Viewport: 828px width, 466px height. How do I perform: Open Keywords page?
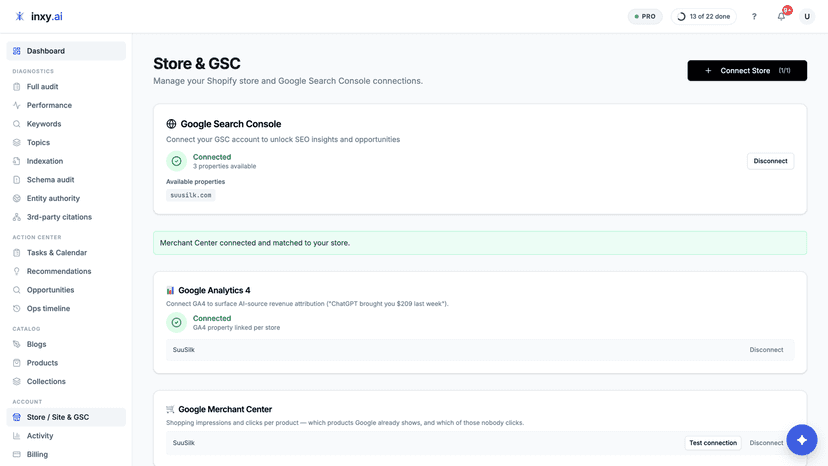click(66, 124)
